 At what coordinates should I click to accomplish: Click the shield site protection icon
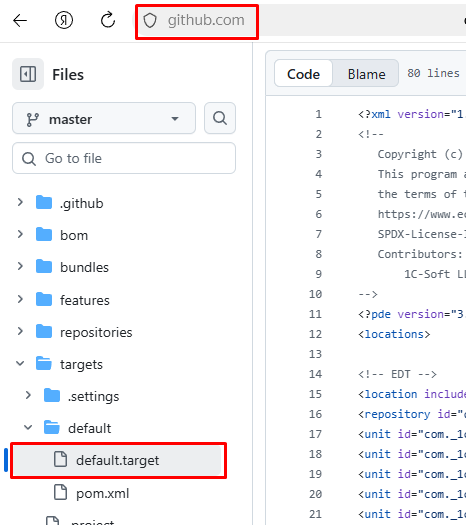(x=150, y=21)
